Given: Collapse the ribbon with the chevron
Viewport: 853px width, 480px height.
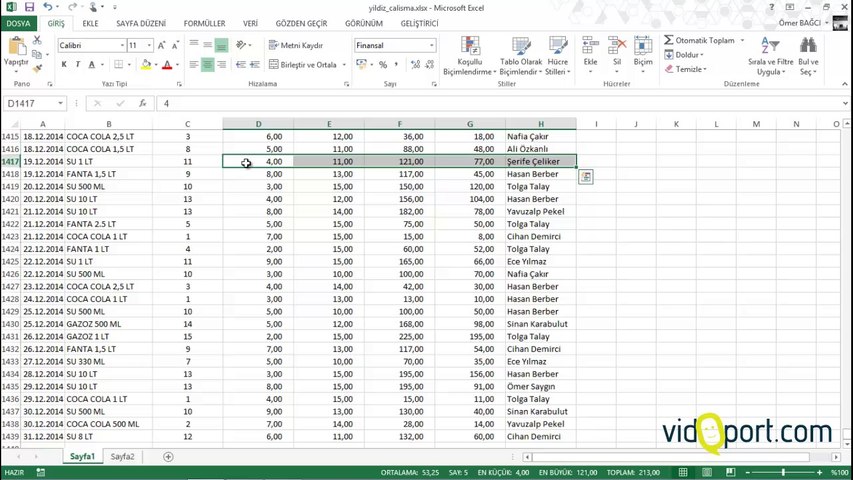Looking at the screenshot, I should click(x=844, y=84).
